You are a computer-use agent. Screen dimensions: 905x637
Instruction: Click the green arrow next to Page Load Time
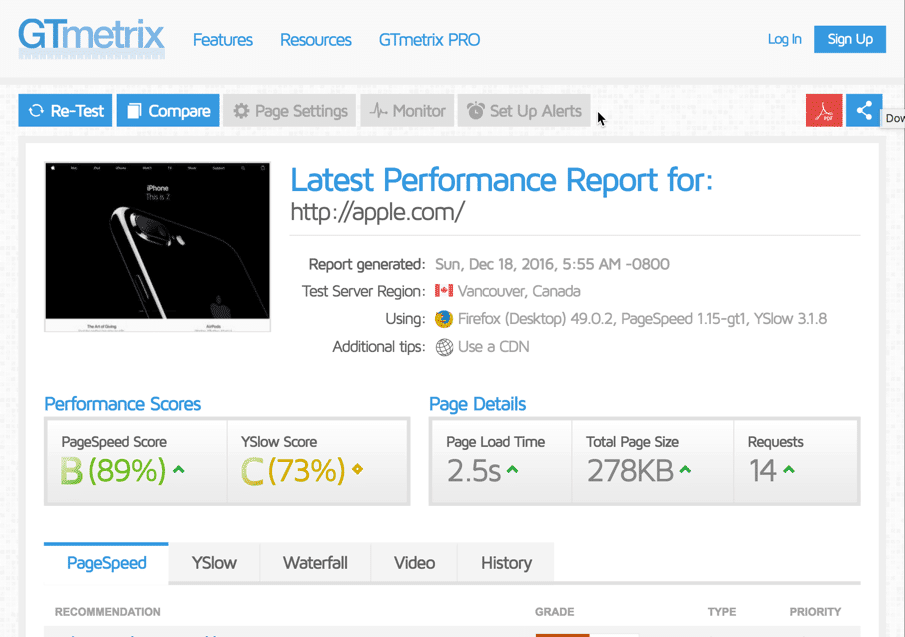(x=512, y=469)
